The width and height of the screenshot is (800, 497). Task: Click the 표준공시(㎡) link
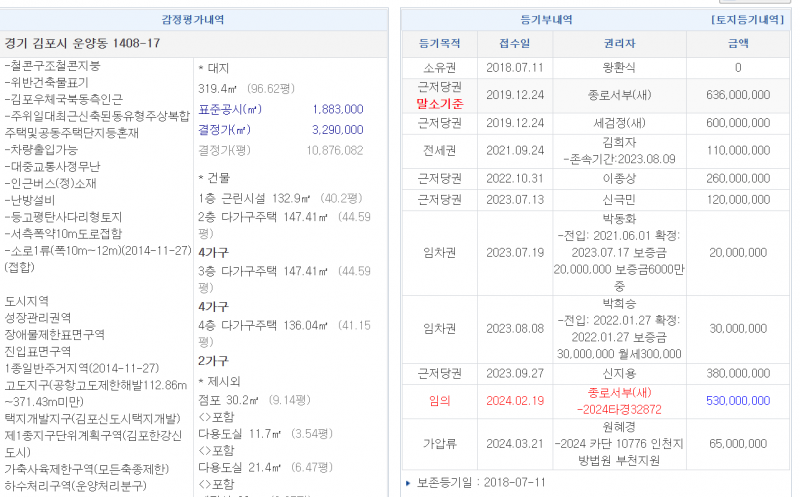click(230, 109)
